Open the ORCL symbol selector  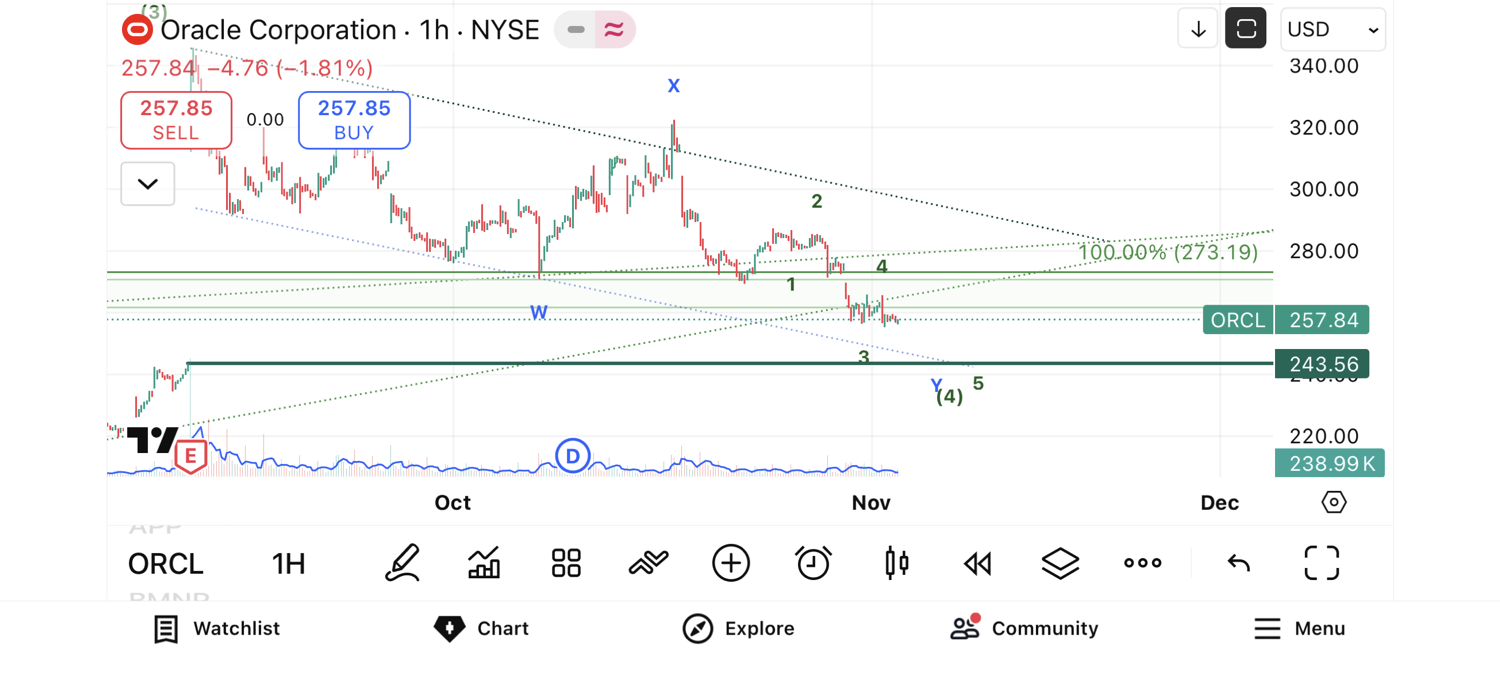(x=166, y=564)
